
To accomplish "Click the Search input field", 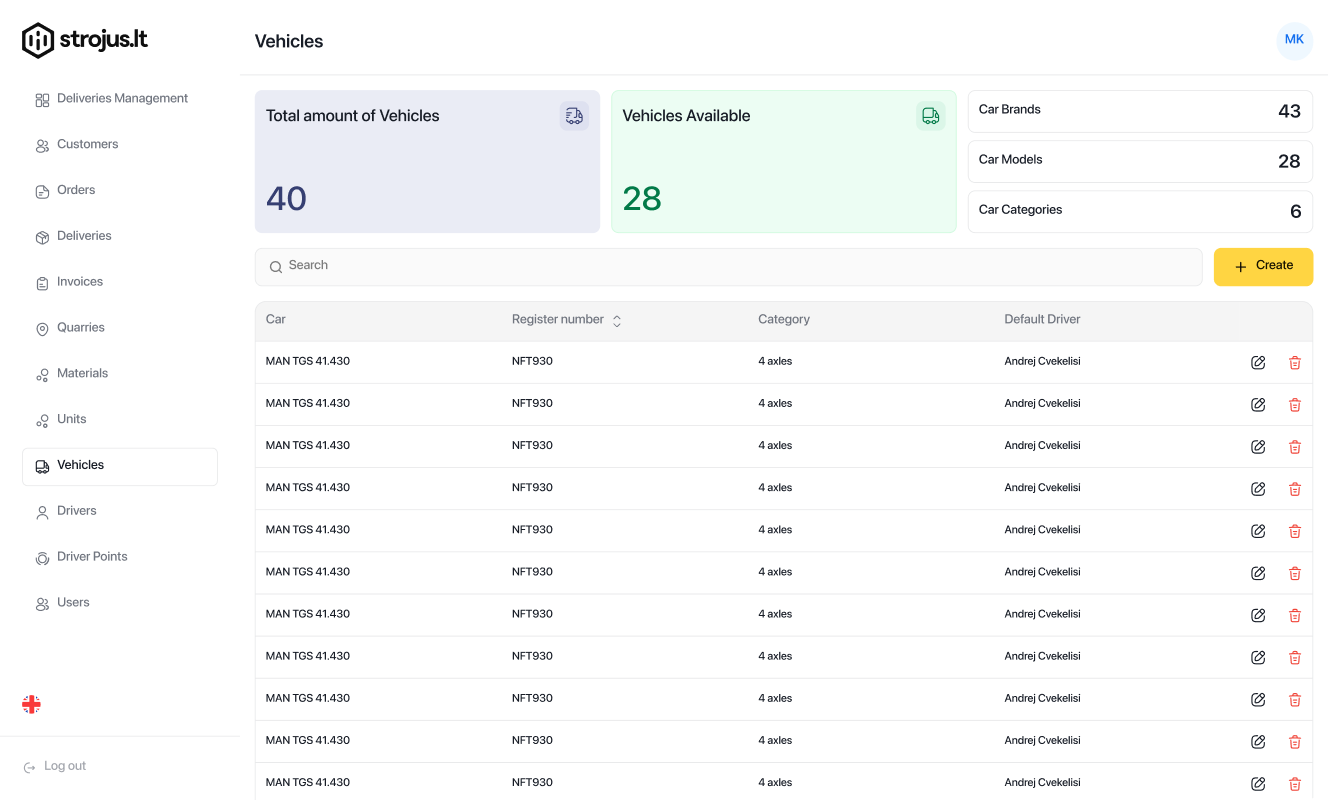I will (x=728, y=267).
